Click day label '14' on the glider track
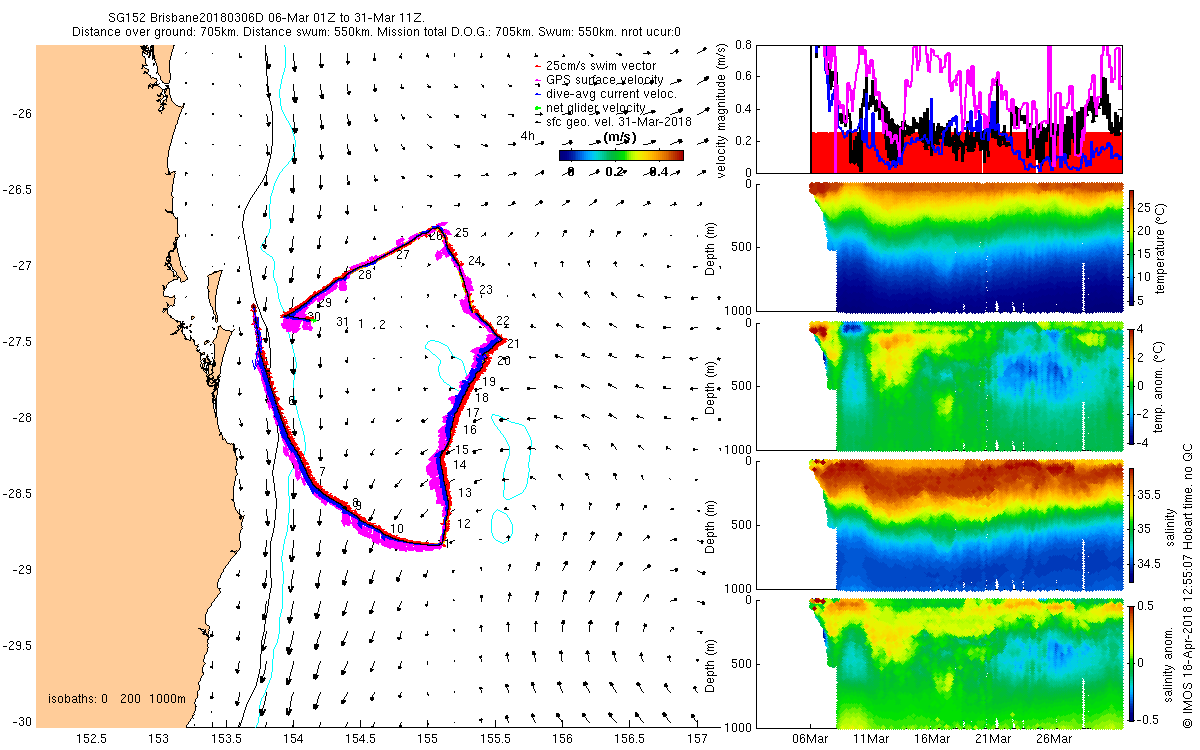Image resolution: width=1200 pixels, height=750 pixels. pos(460,465)
